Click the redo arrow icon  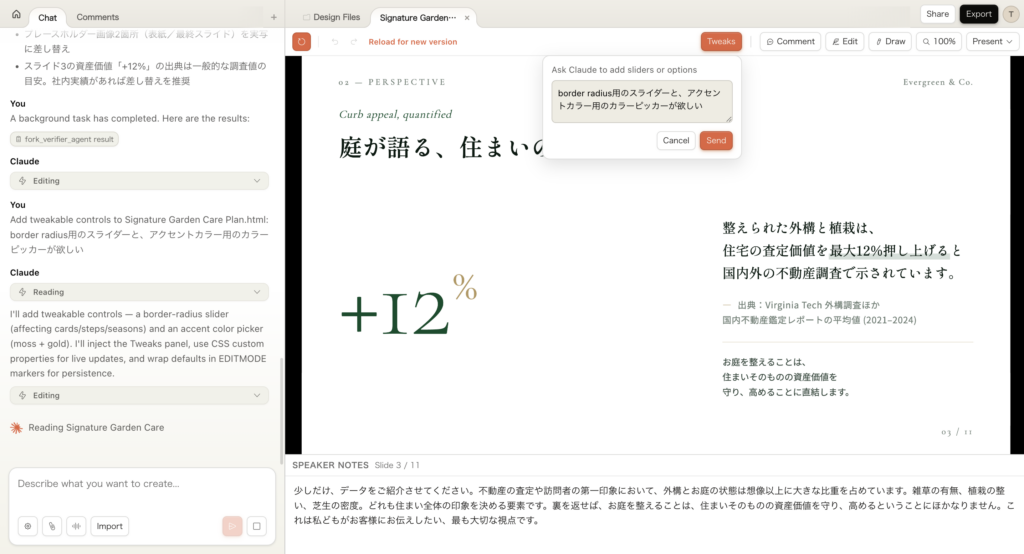coord(351,42)
